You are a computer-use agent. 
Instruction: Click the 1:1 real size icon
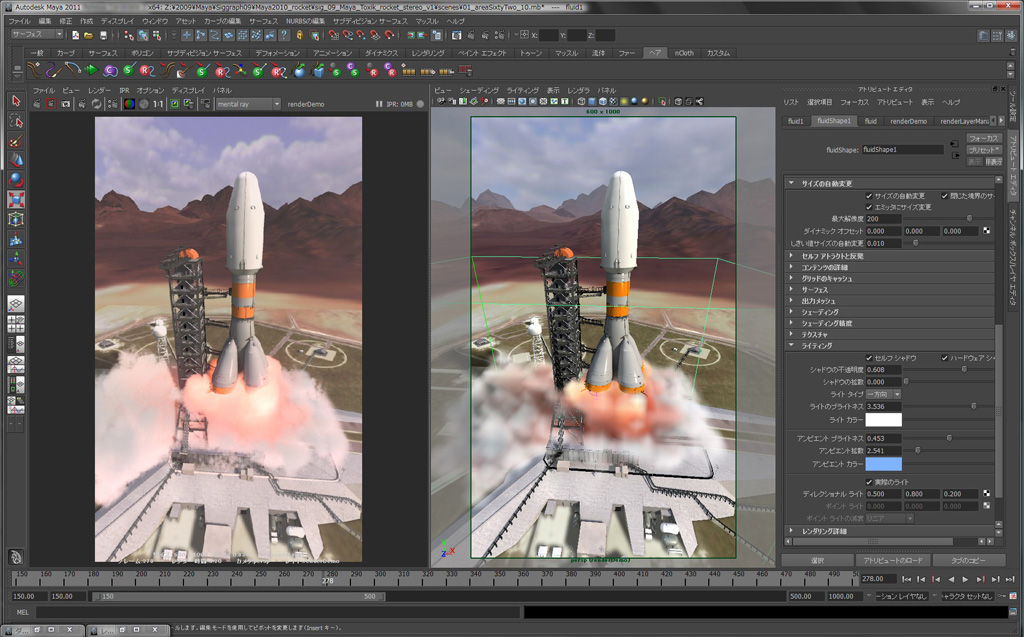click(158, 104)
